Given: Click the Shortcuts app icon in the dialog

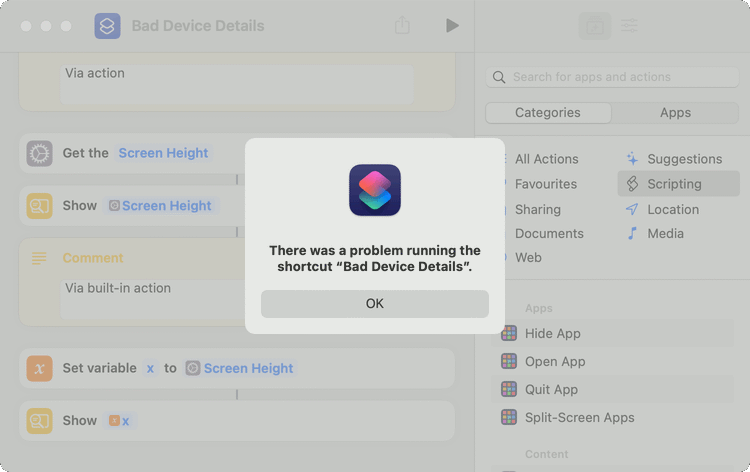Looking at the screenshot, I should (x=375, y=190).
